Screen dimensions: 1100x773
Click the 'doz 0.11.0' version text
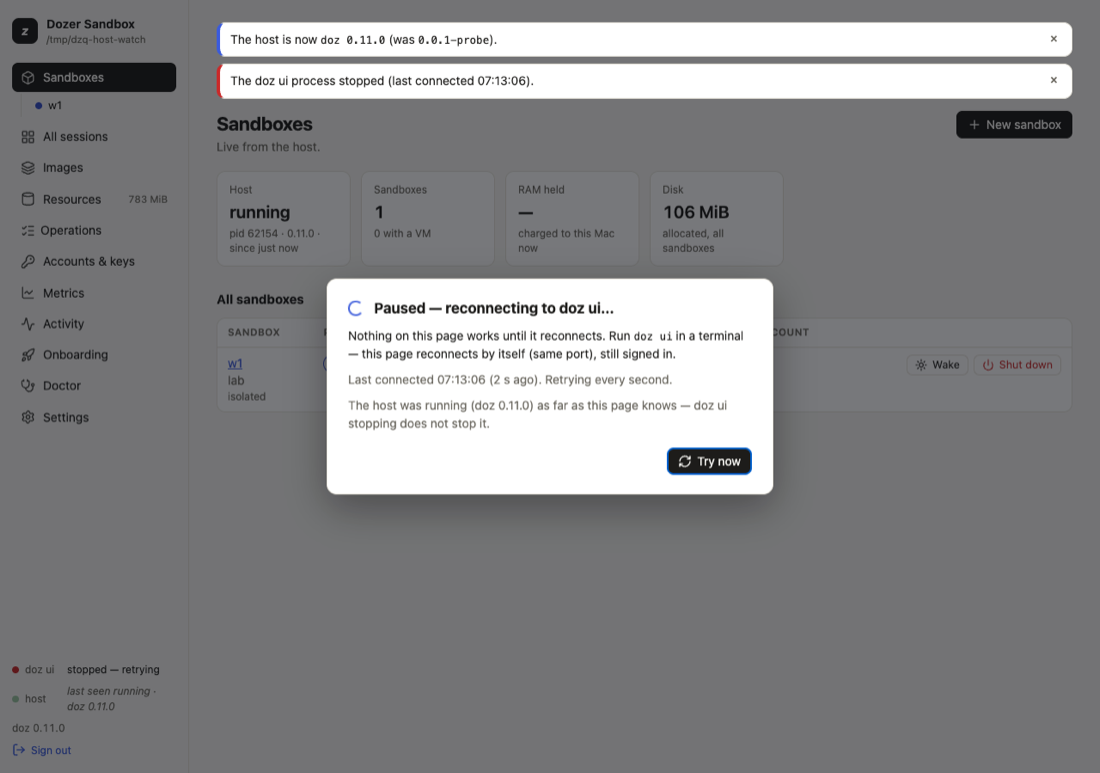click(x=39, y=728)
